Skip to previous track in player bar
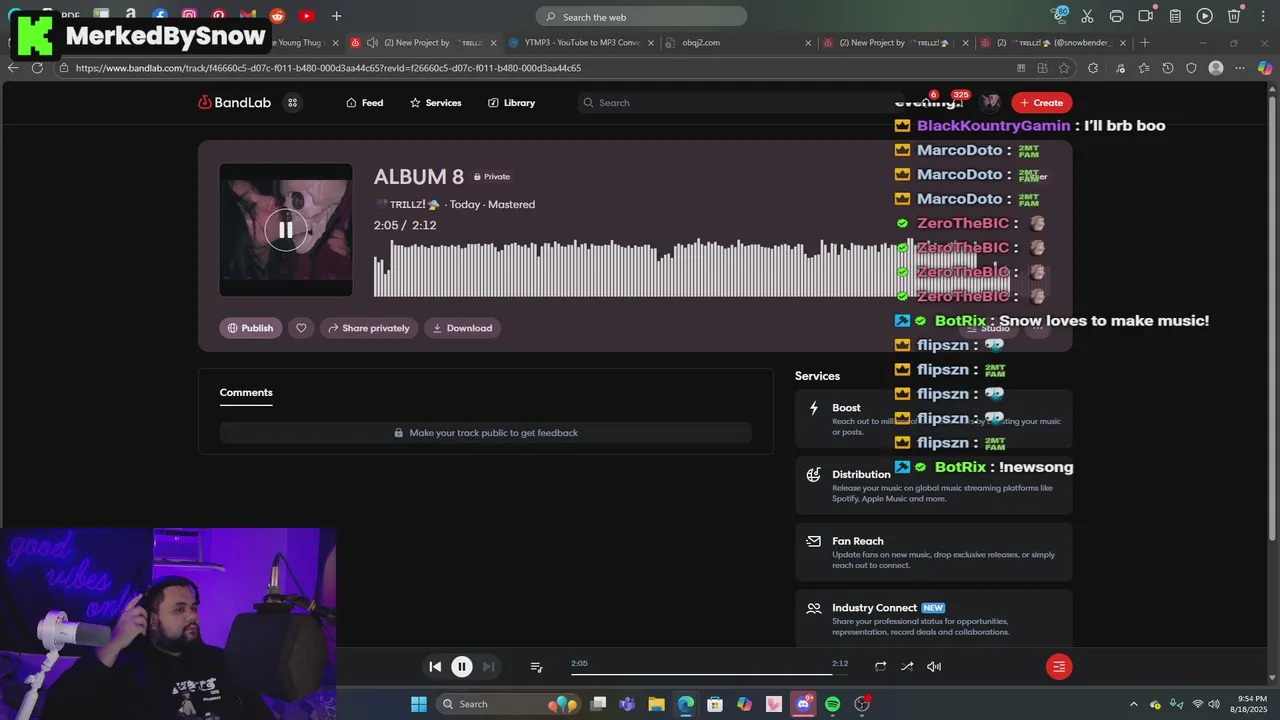This screenshot has height=720, width=1280. pyautogui.click(x=435, y=667)
